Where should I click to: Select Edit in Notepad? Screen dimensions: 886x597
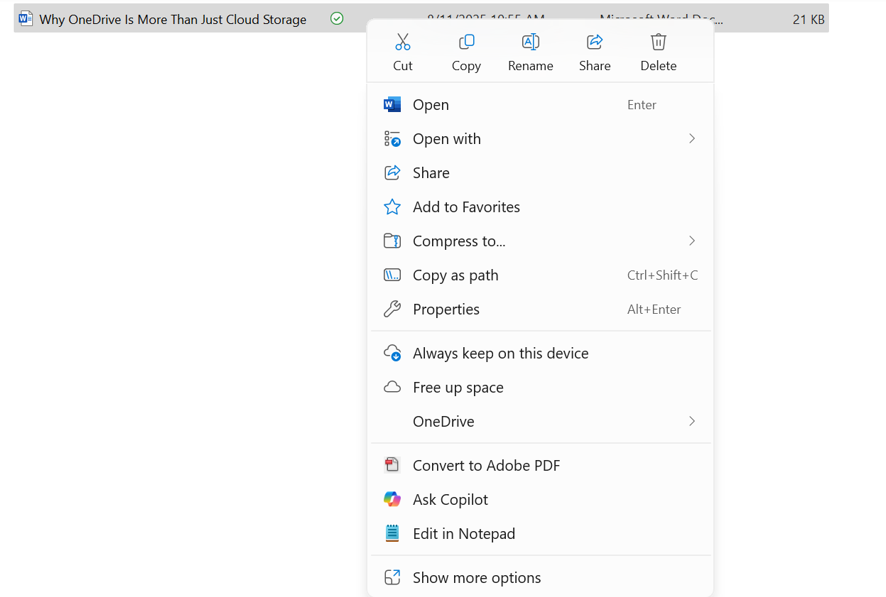pyautogui.click(x=541, y=533)
